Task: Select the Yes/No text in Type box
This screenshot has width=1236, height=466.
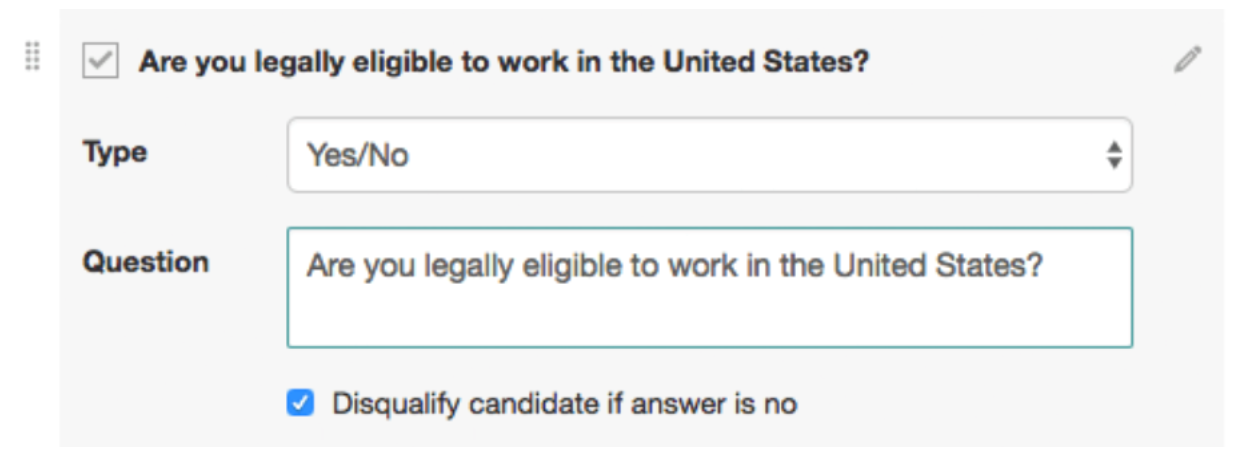Action: [357, 156]
